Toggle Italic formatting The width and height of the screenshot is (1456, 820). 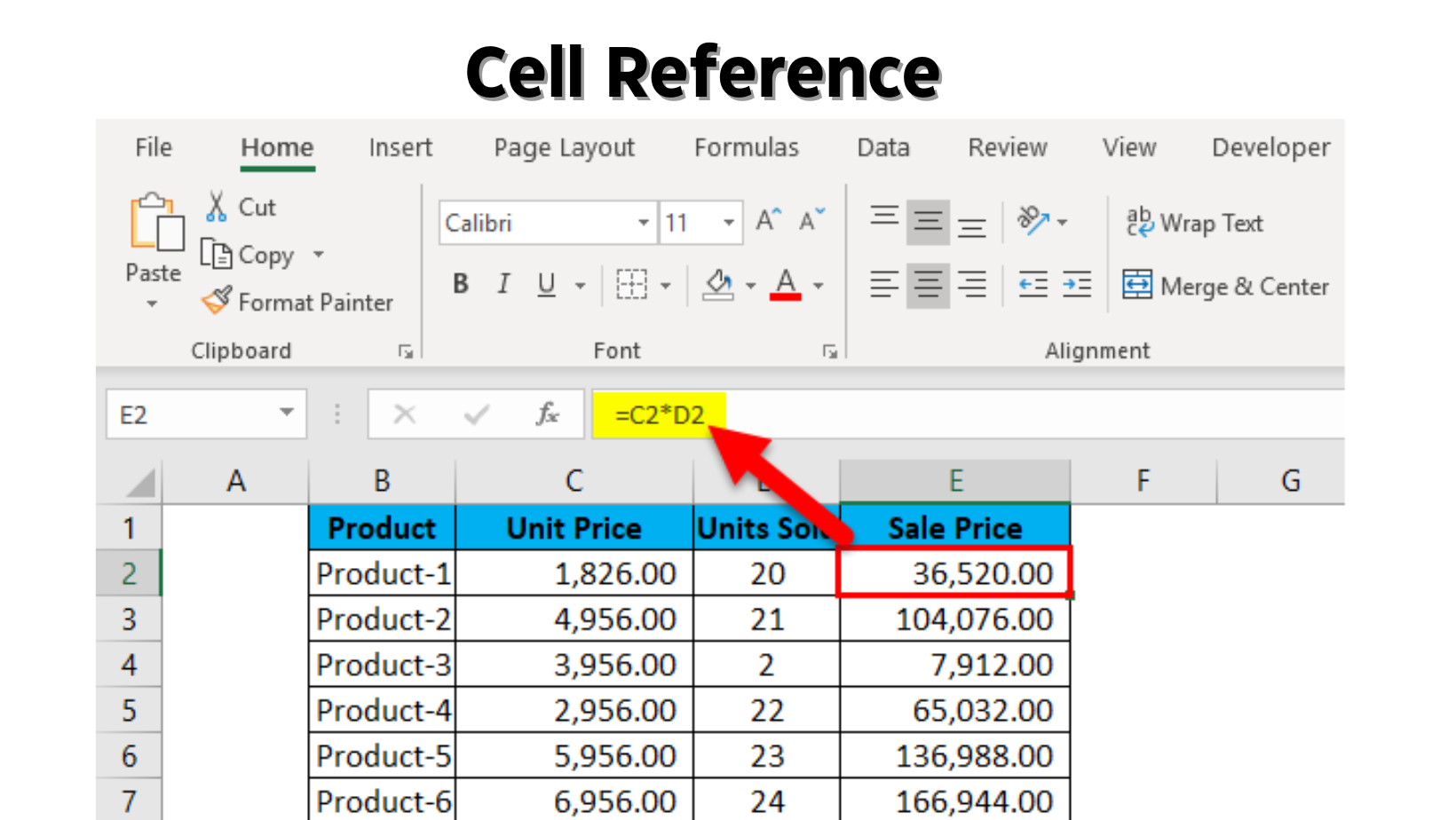[503, 285]
